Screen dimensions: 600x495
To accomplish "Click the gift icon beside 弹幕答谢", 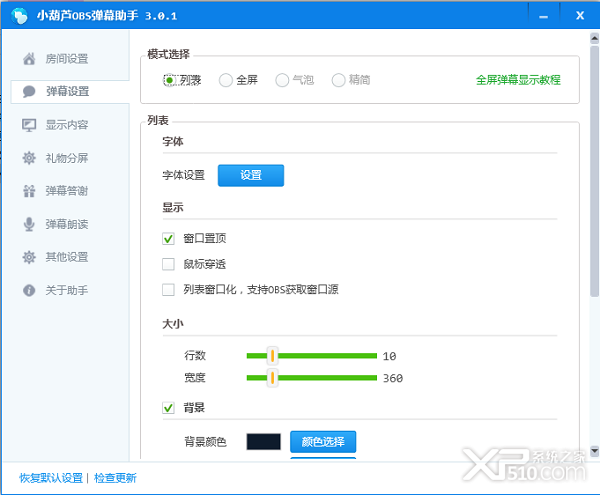I will coord(29,191).
